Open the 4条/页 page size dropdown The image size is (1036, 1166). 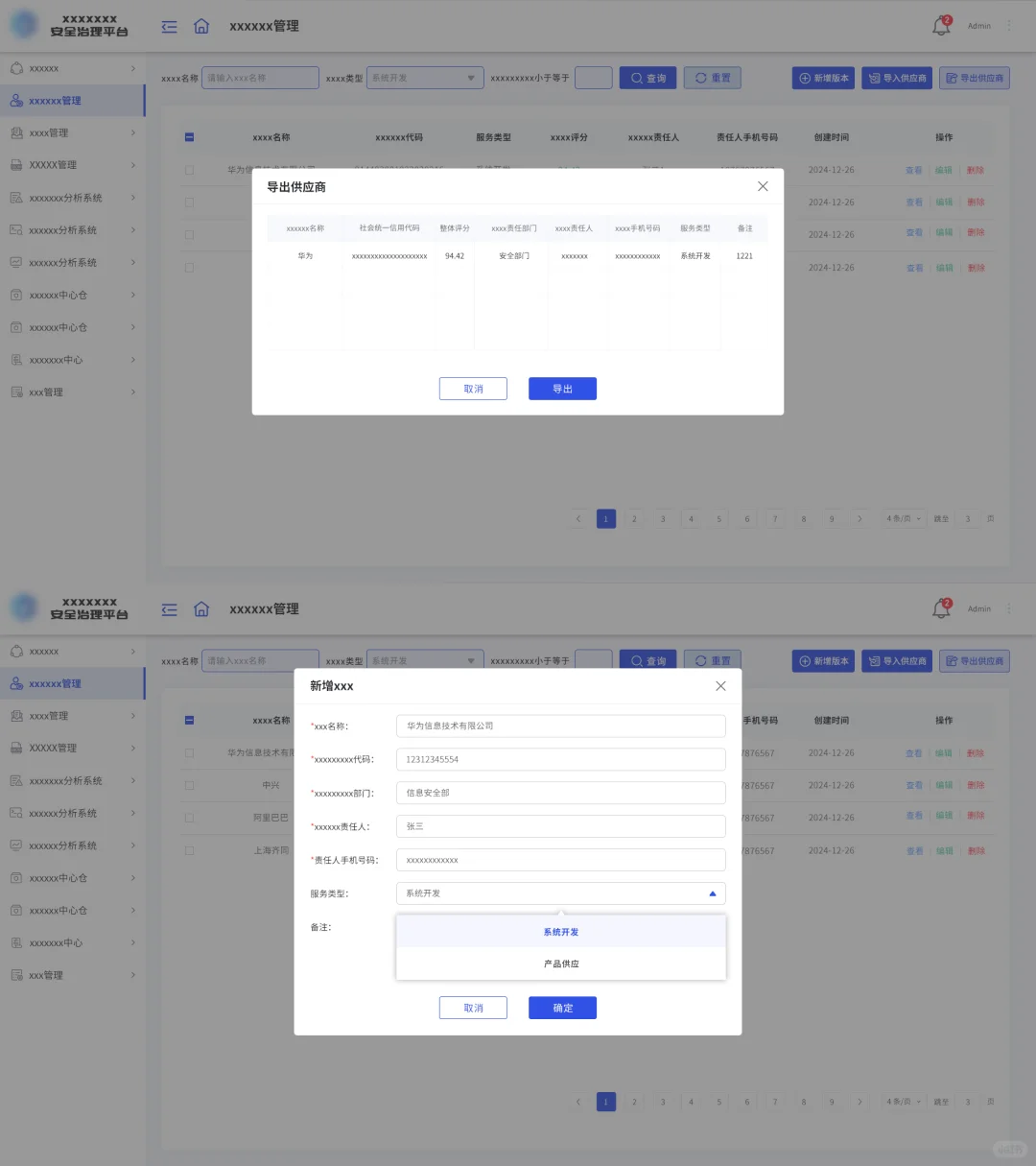point(903,518)
